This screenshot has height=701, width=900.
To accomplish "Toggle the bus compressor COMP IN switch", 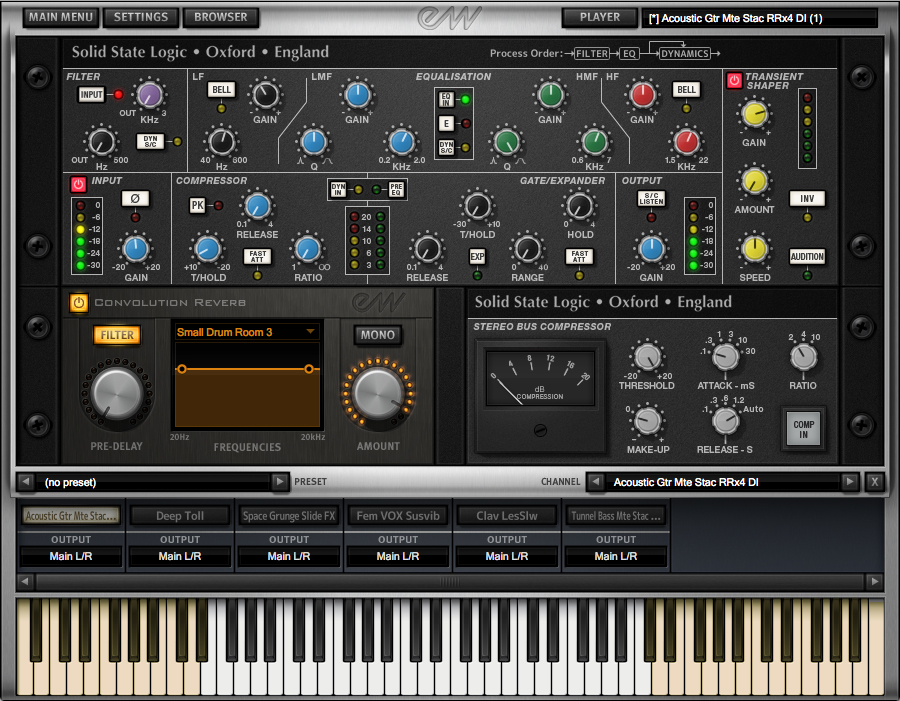I will coord(804,429).
